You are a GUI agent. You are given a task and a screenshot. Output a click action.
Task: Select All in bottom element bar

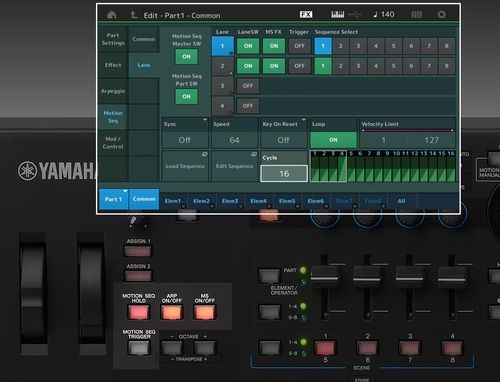point(402,201)
